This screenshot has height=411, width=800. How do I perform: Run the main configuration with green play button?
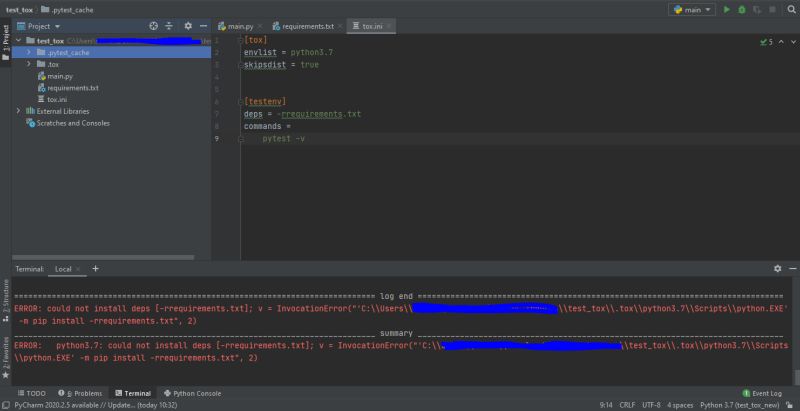point(727,10)
